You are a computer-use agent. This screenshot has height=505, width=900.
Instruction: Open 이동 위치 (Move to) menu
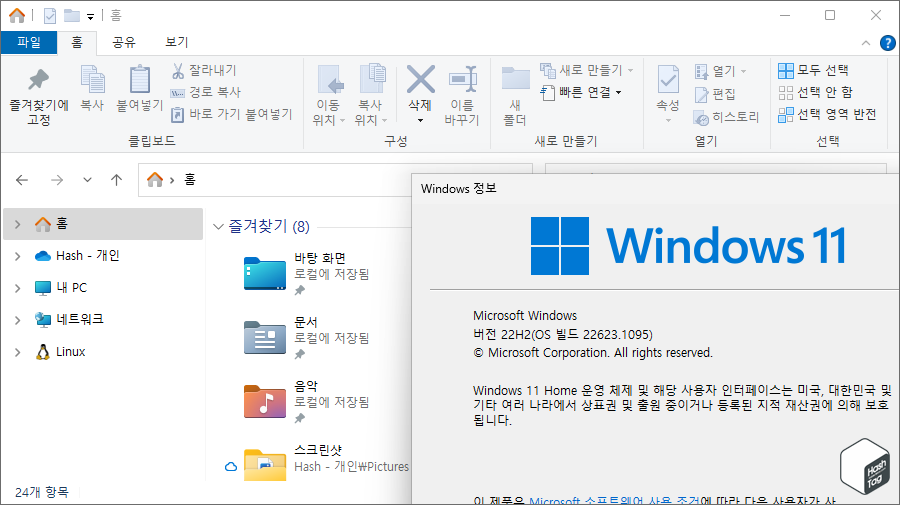tap(329, 95)
